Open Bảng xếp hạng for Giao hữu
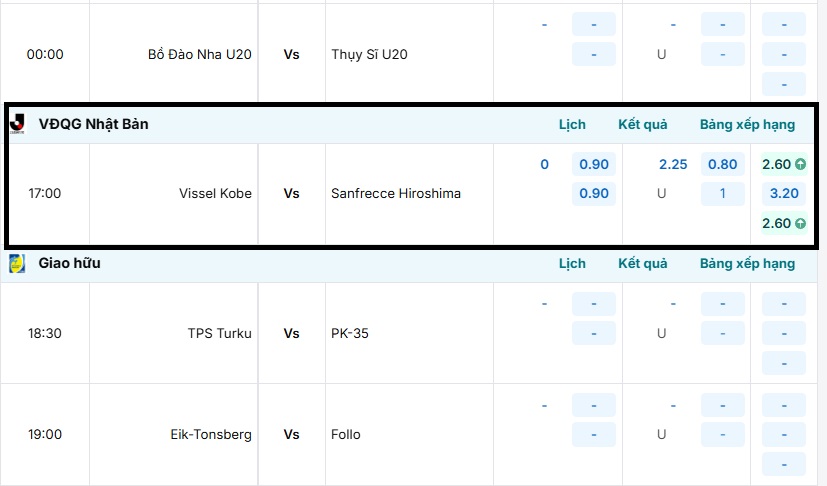The image size is (827, 486). [747, 264]
